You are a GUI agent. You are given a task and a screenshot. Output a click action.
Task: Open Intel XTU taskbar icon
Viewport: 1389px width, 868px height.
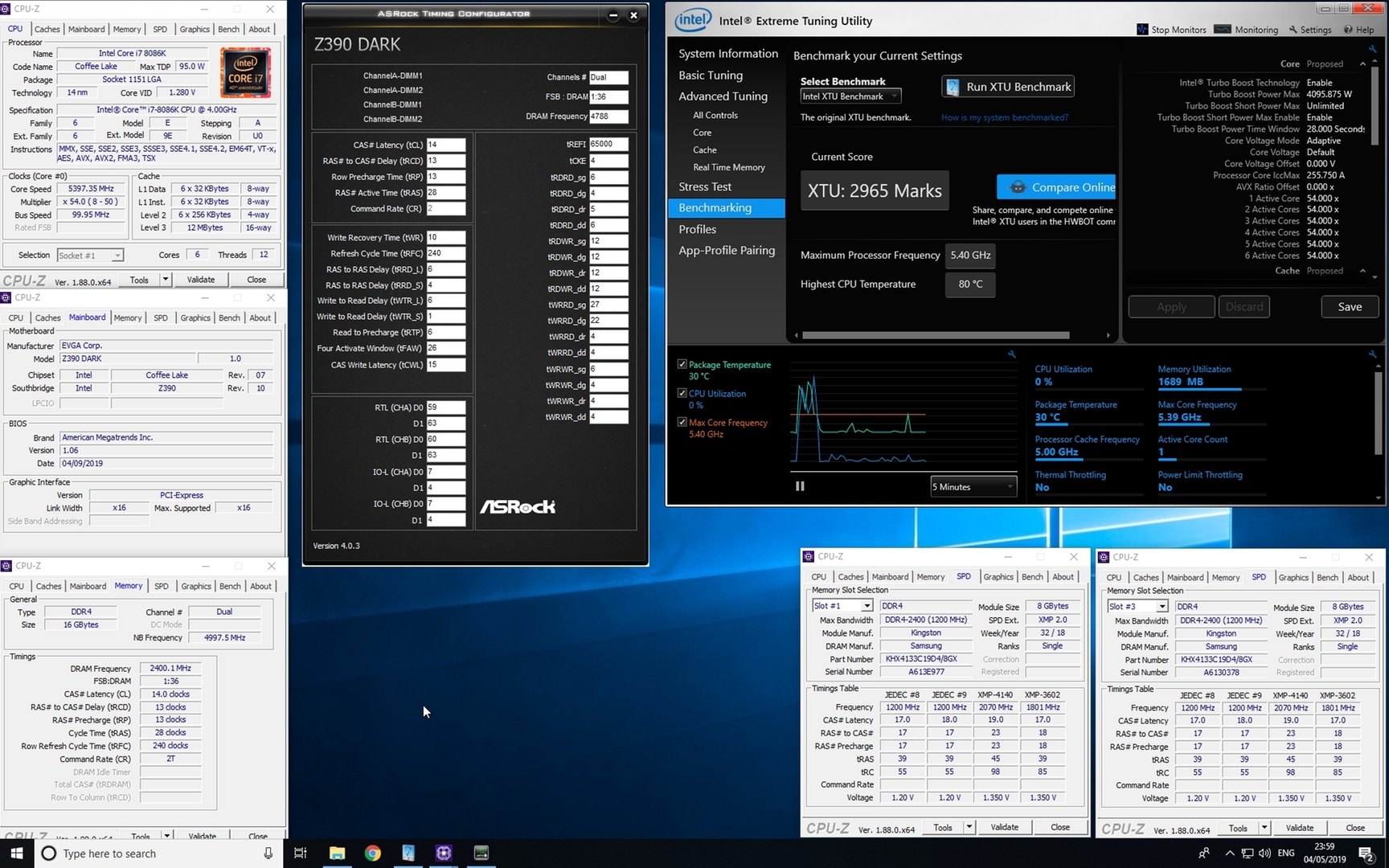coord(408,853)
